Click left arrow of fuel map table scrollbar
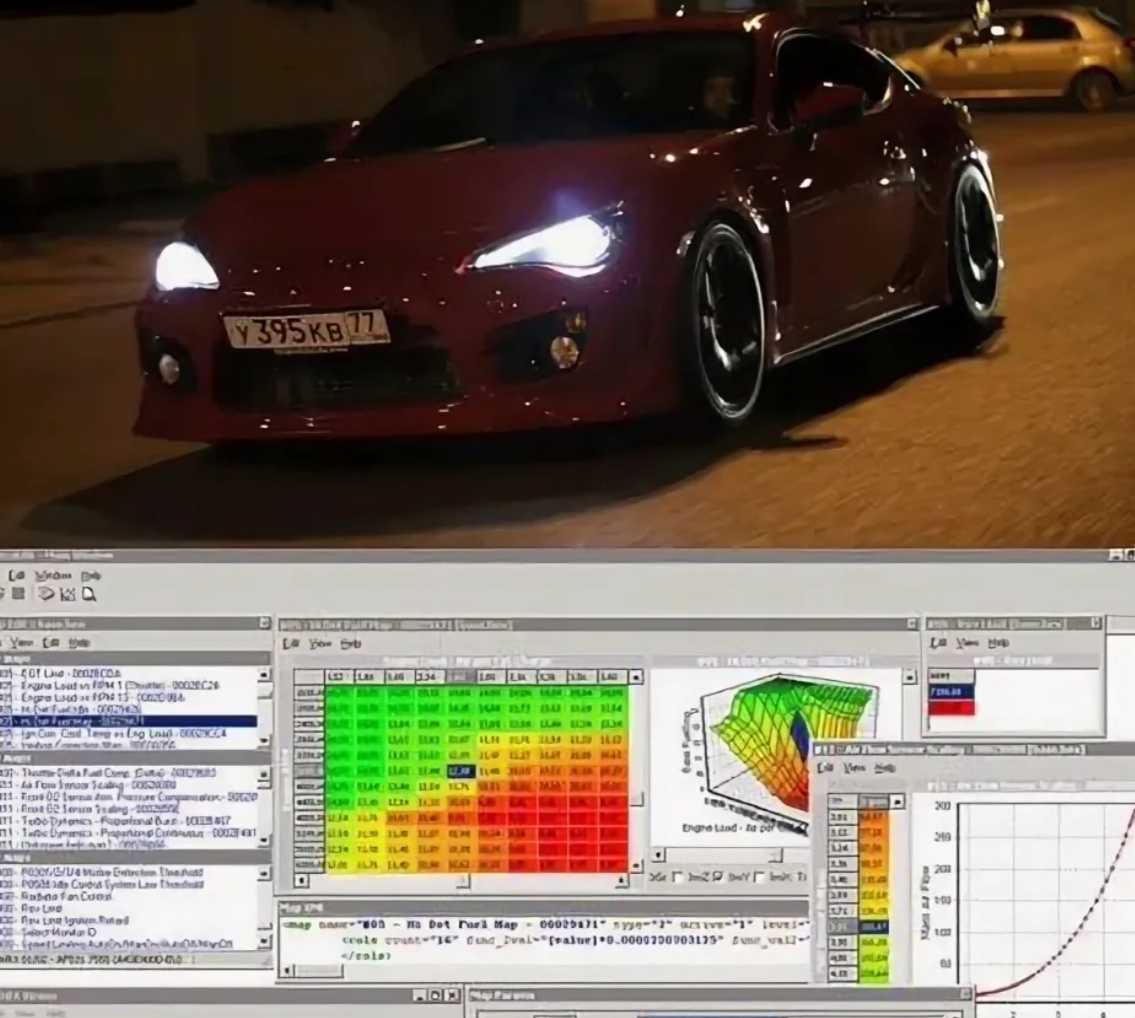Image resolution: width=1135 pixels, height=1018 pixels. pos(301,880)
